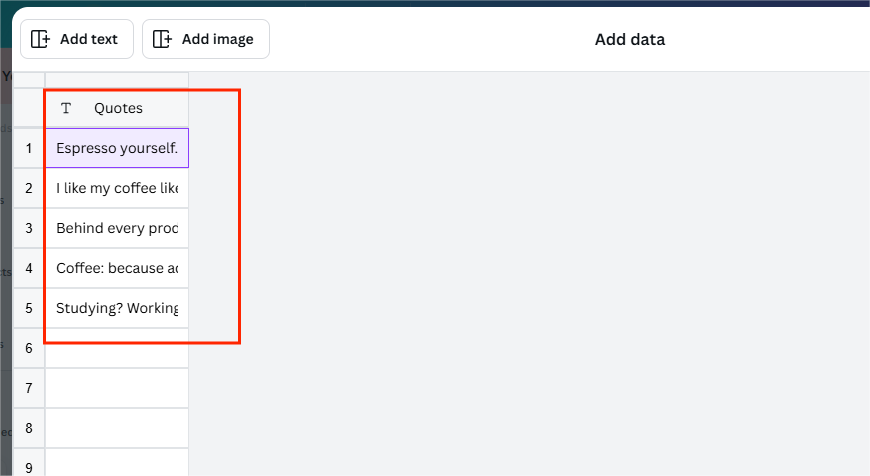The height and width of the screenshot is (476, 870).
Task: Click row number 4 header
Action: pyautogui.click(x=29, y=268)
